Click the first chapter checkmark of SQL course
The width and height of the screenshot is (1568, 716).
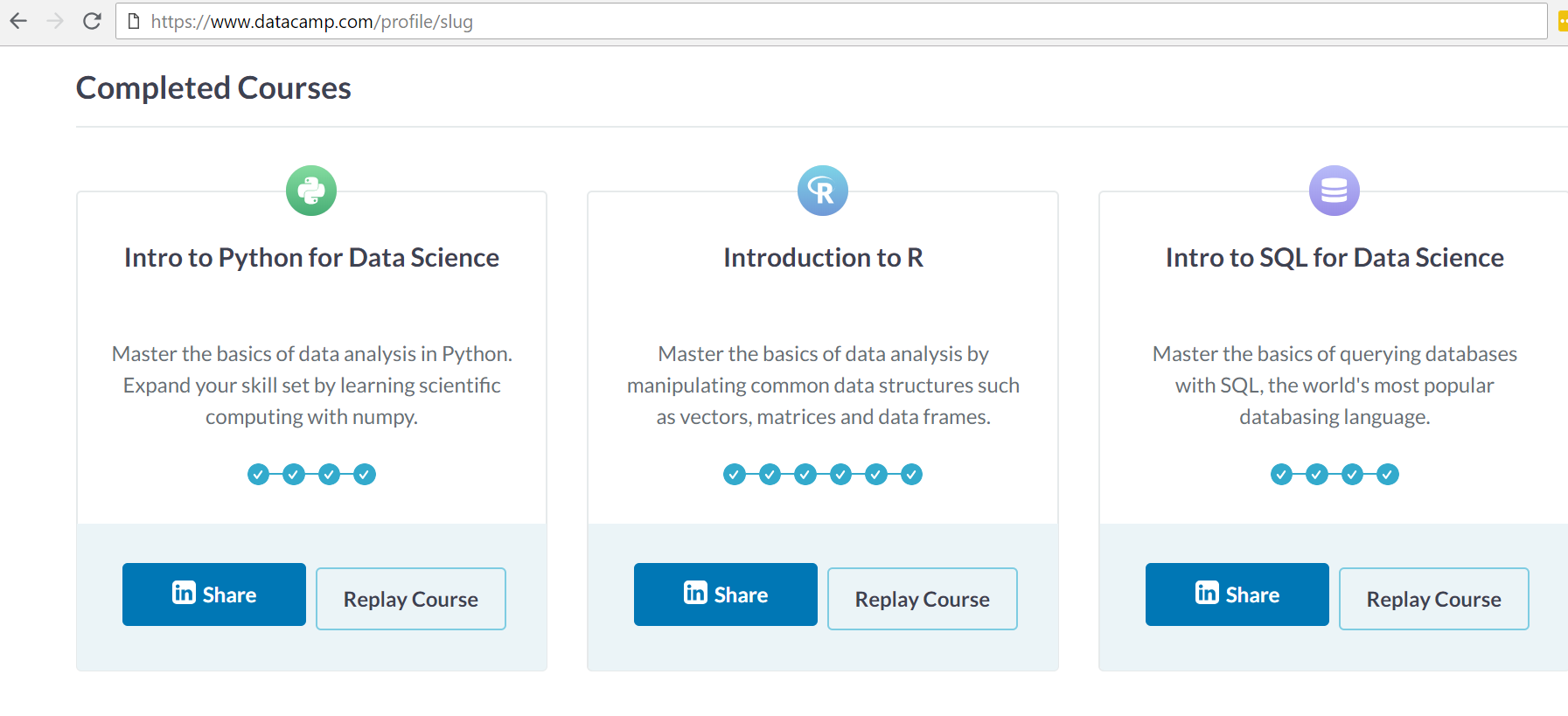(1281, 475)
